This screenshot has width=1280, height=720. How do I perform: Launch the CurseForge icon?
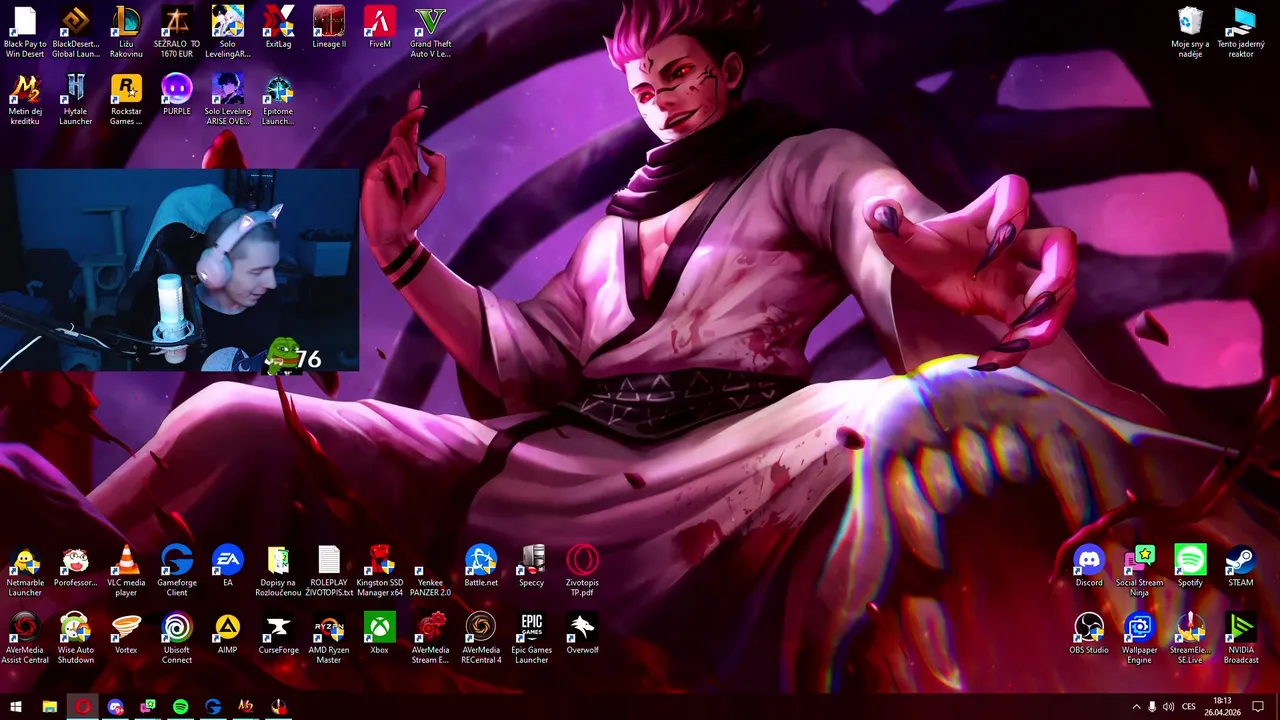click(x=278, y=633)
